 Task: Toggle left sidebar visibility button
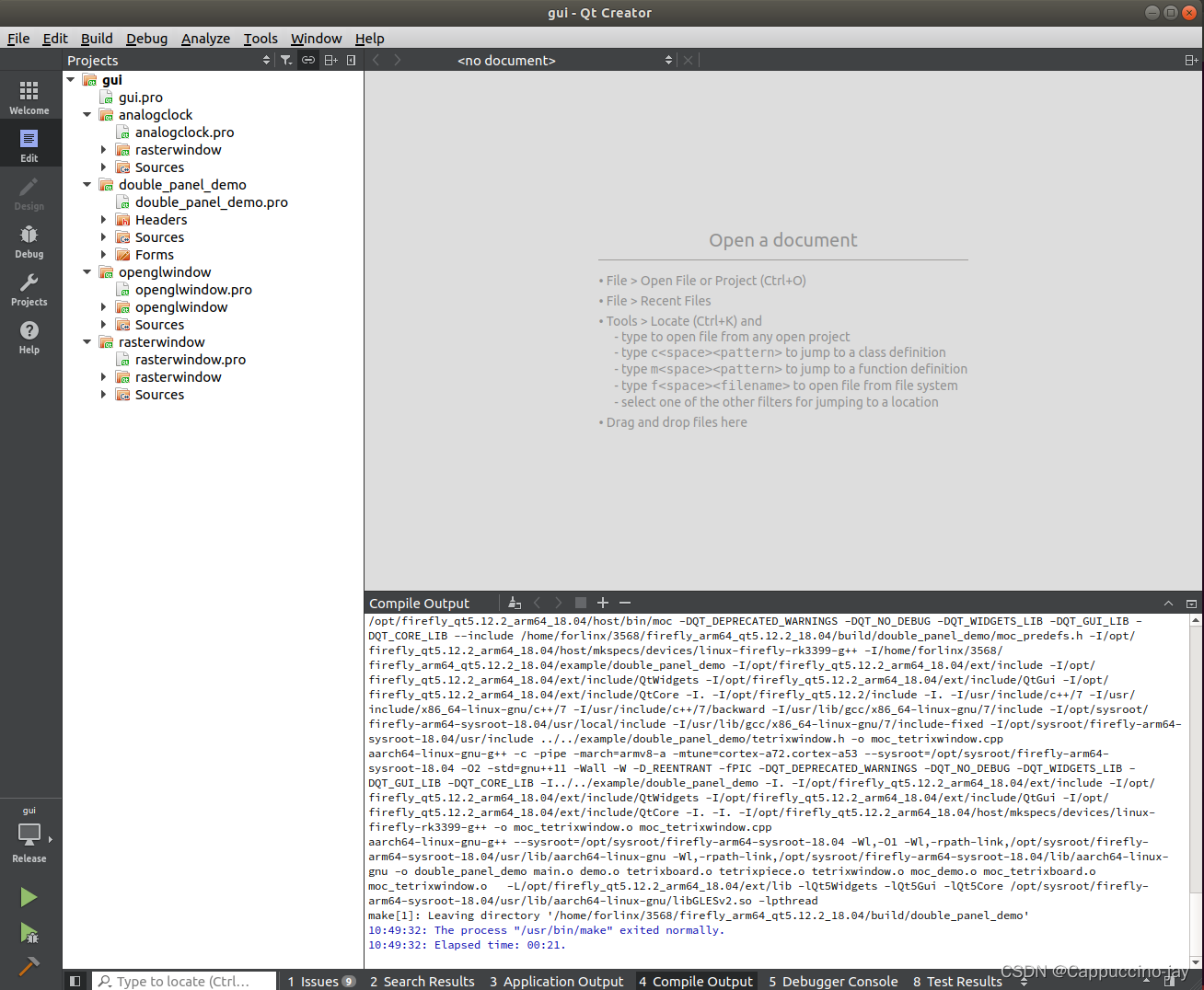point(75,981)
